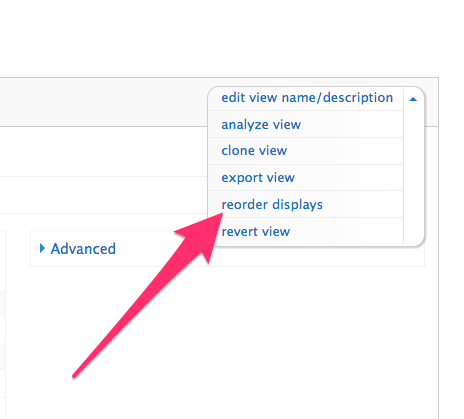Click the word "clone" in the dropdown list

(238, 151)
